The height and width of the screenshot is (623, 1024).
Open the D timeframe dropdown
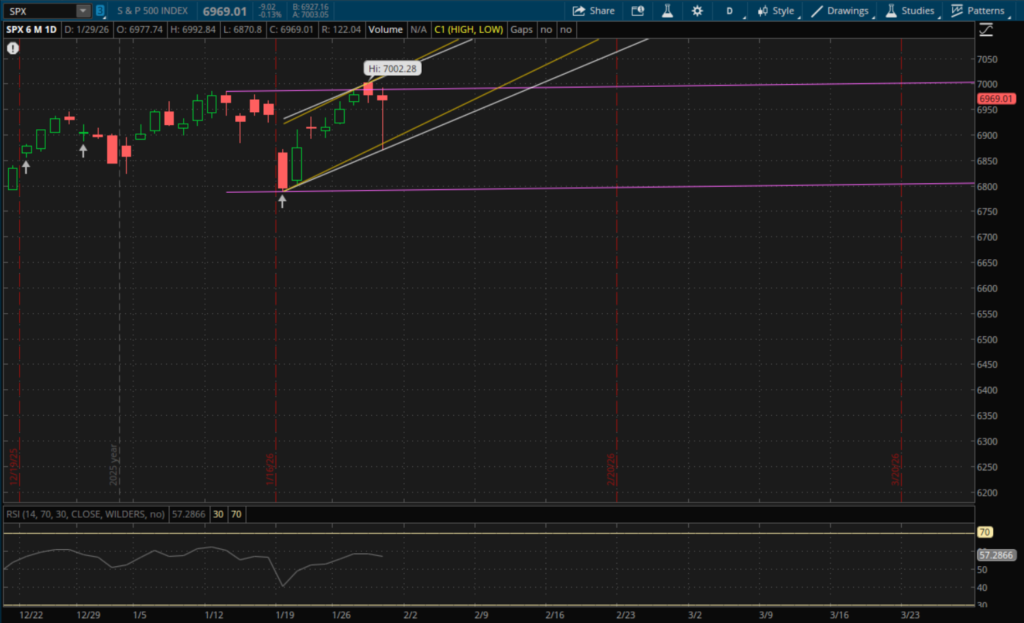[729, 11]
